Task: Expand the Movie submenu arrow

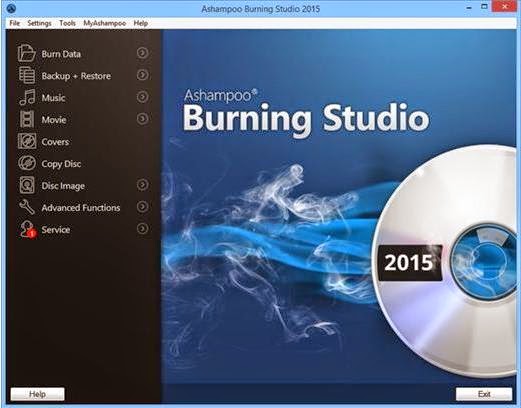Action: click(x=142, y=119)
